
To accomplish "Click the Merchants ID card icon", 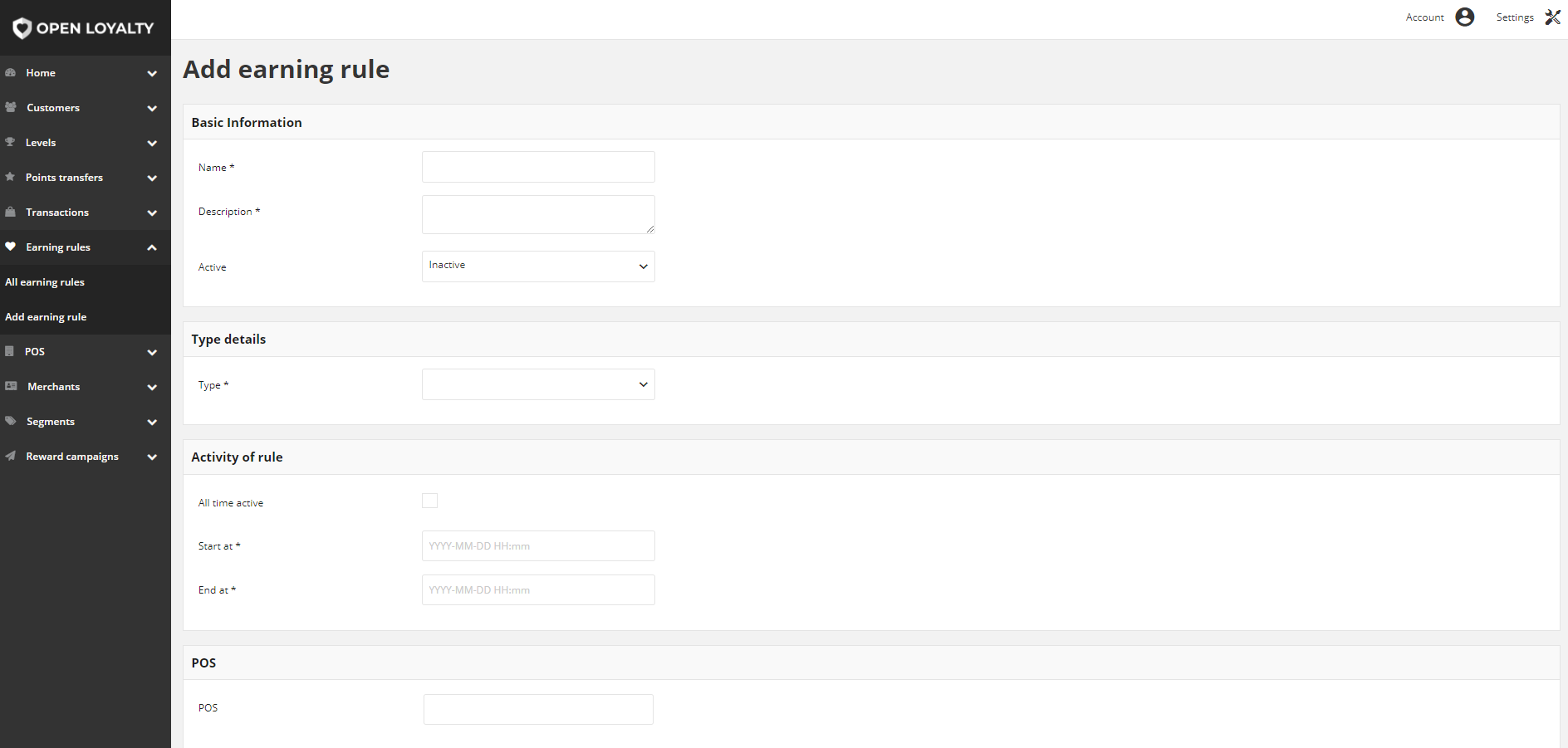I will click(x=11, y=387).
